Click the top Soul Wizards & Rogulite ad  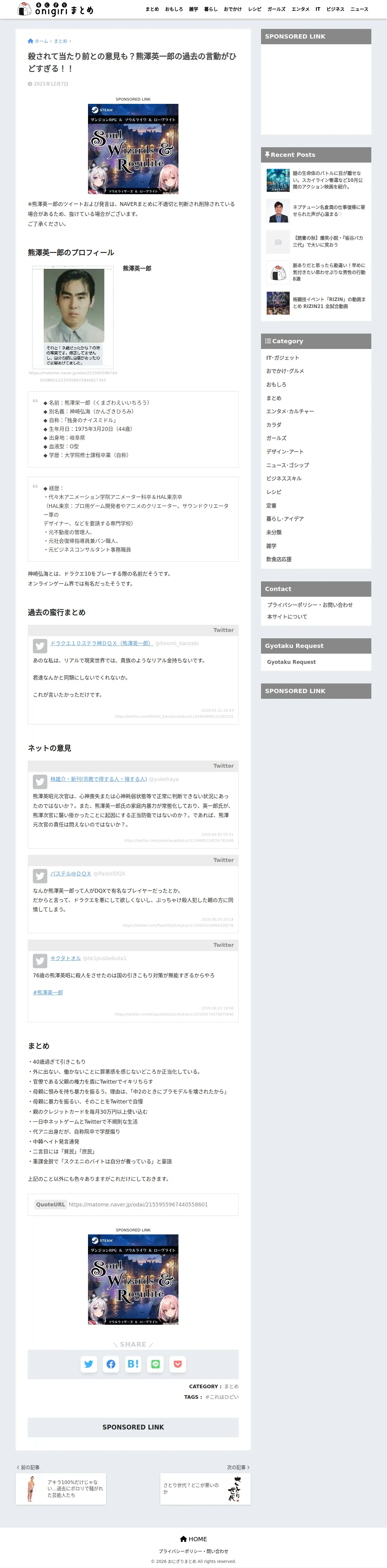(133, 149)
